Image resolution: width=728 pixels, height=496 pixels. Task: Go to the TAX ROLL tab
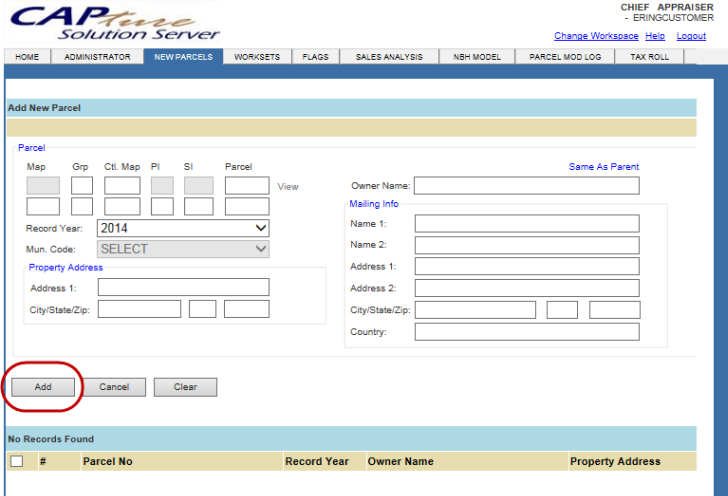pos(650,57)
